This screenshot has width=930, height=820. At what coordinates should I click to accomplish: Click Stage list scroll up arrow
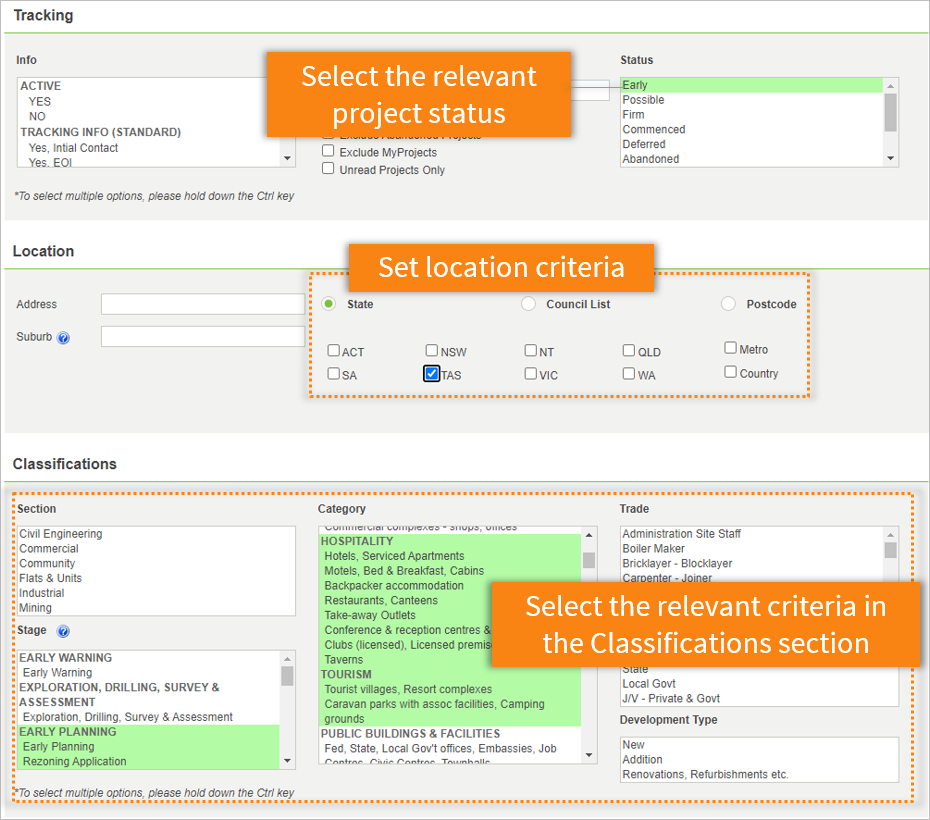[287, 659]
